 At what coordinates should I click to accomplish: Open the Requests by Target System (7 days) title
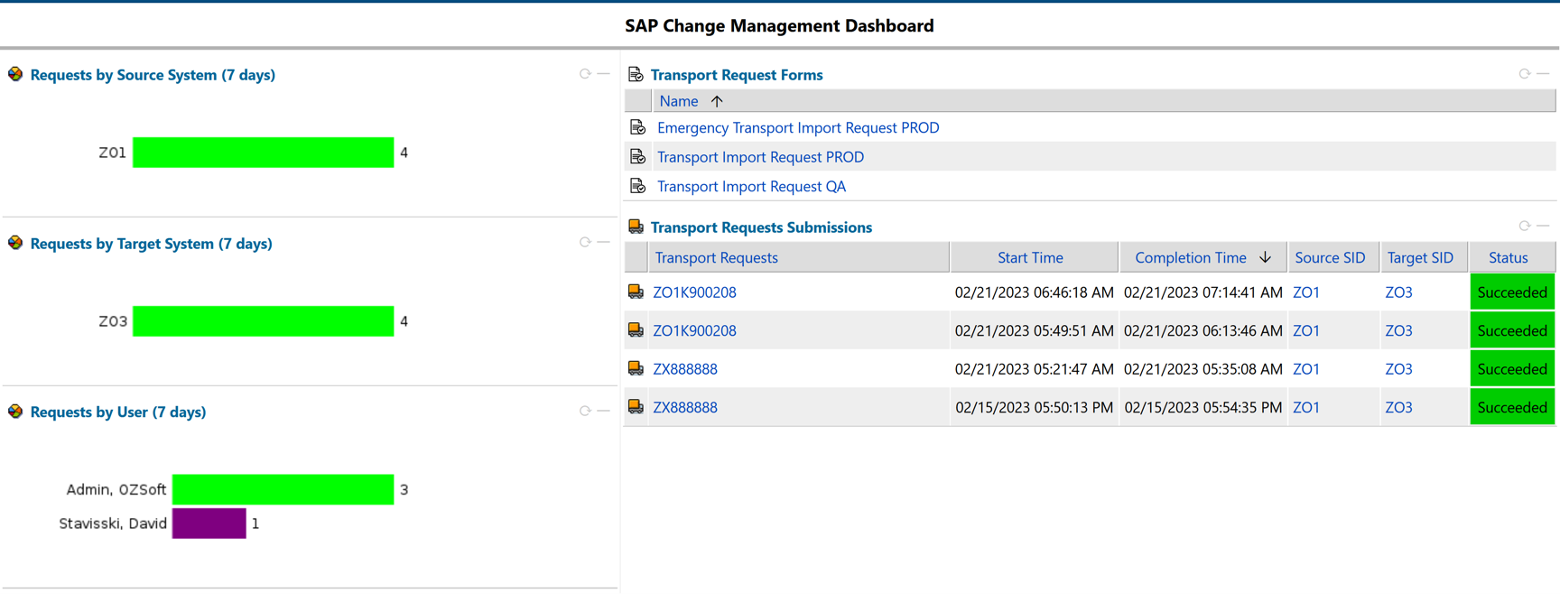[x=151, y=244]
